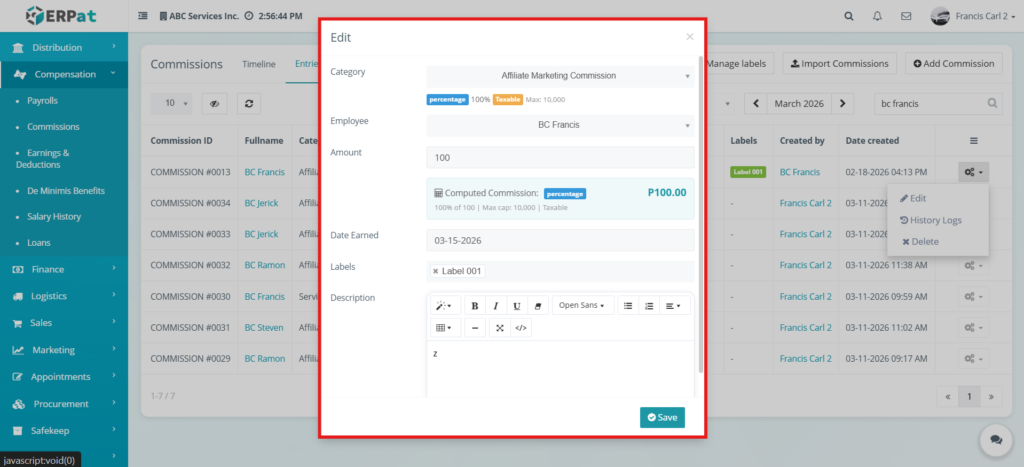Open Salary History in the sidebar
This screenshot has height=467, width=1024.
[x=54, y=216]
